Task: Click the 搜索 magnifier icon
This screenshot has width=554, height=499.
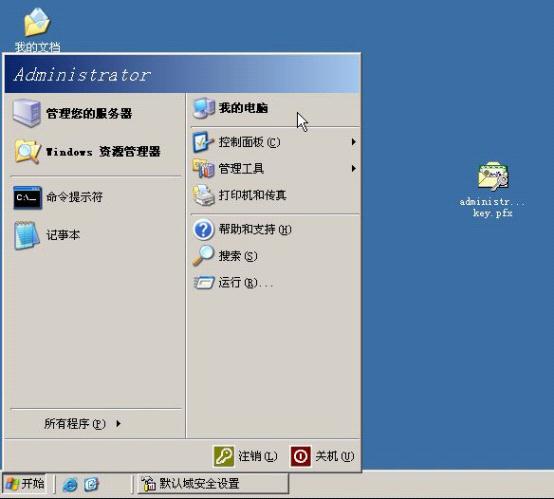Action: (x=203, y=255)
